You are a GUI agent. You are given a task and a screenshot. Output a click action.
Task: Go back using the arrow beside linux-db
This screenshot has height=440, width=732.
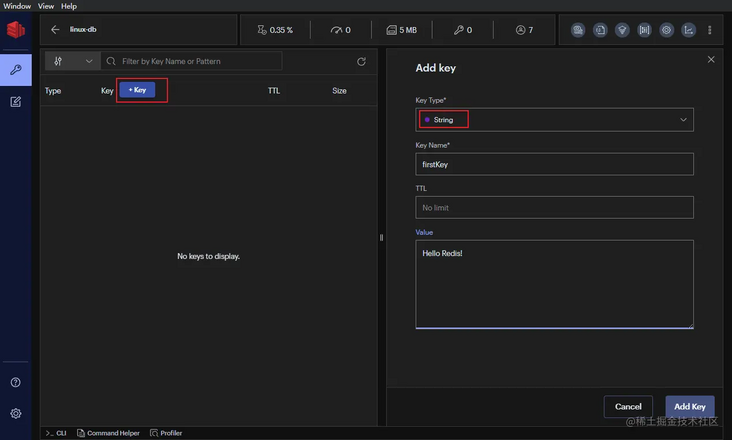pos(55,30)
